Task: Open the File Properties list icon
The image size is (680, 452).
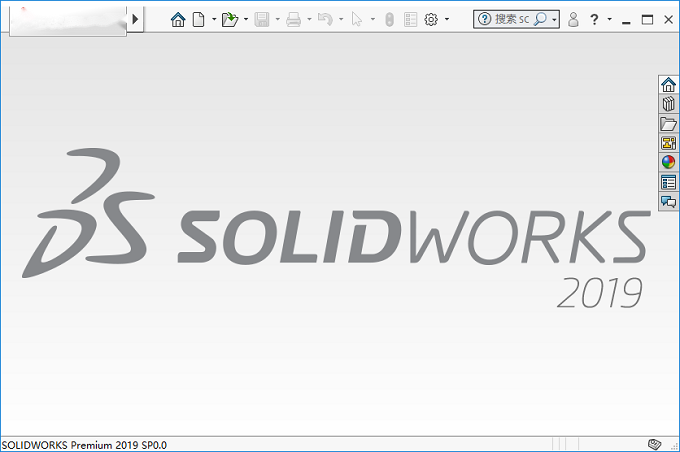Action: point(410,20)
